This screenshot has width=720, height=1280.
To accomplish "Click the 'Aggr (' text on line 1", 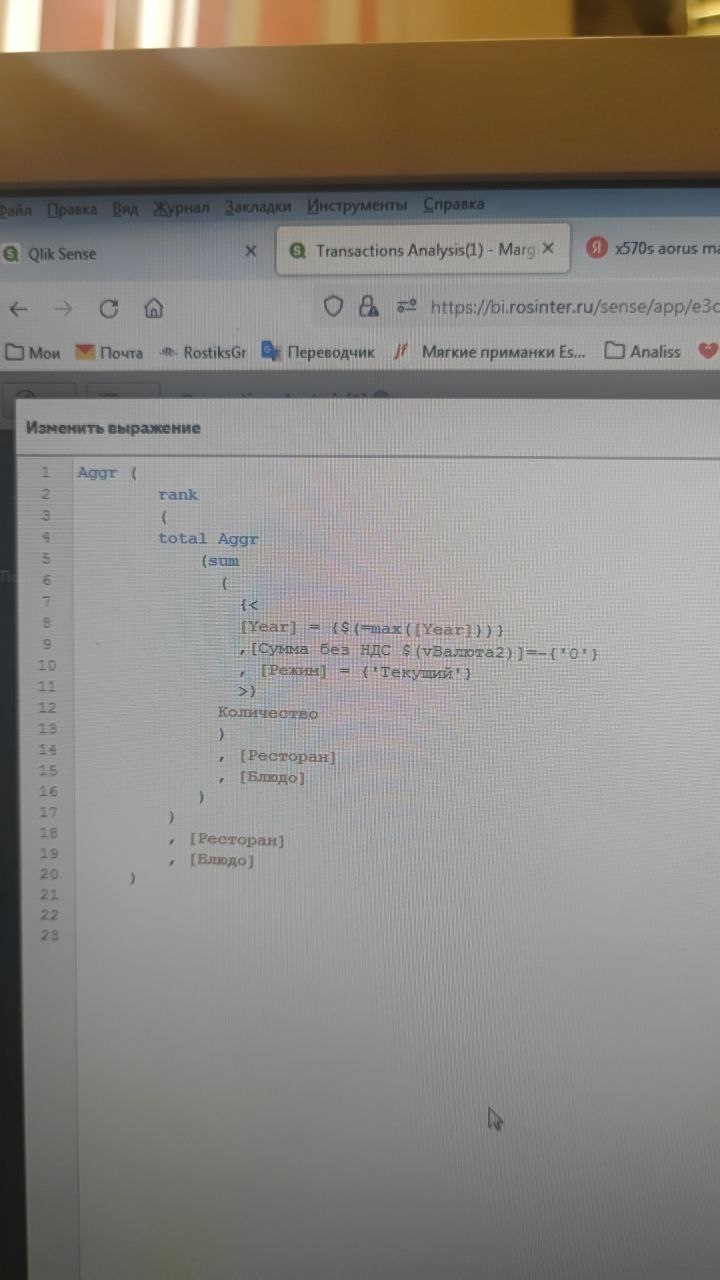I will pos(107,472).
